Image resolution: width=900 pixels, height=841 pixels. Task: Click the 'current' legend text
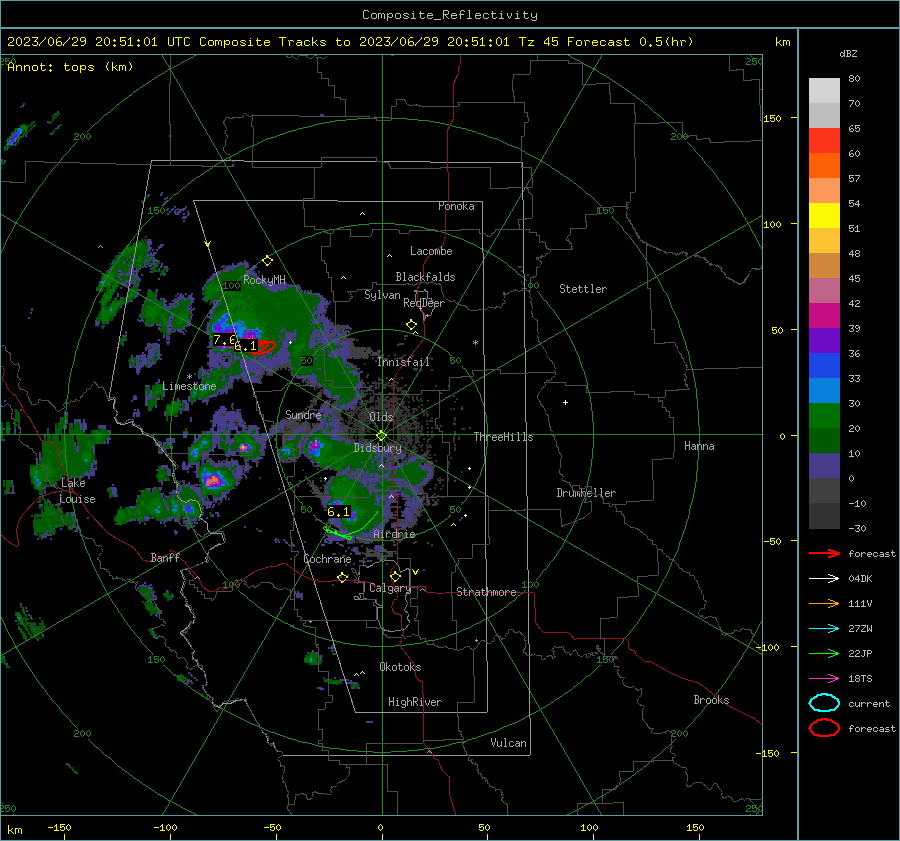tap(869, 703)
